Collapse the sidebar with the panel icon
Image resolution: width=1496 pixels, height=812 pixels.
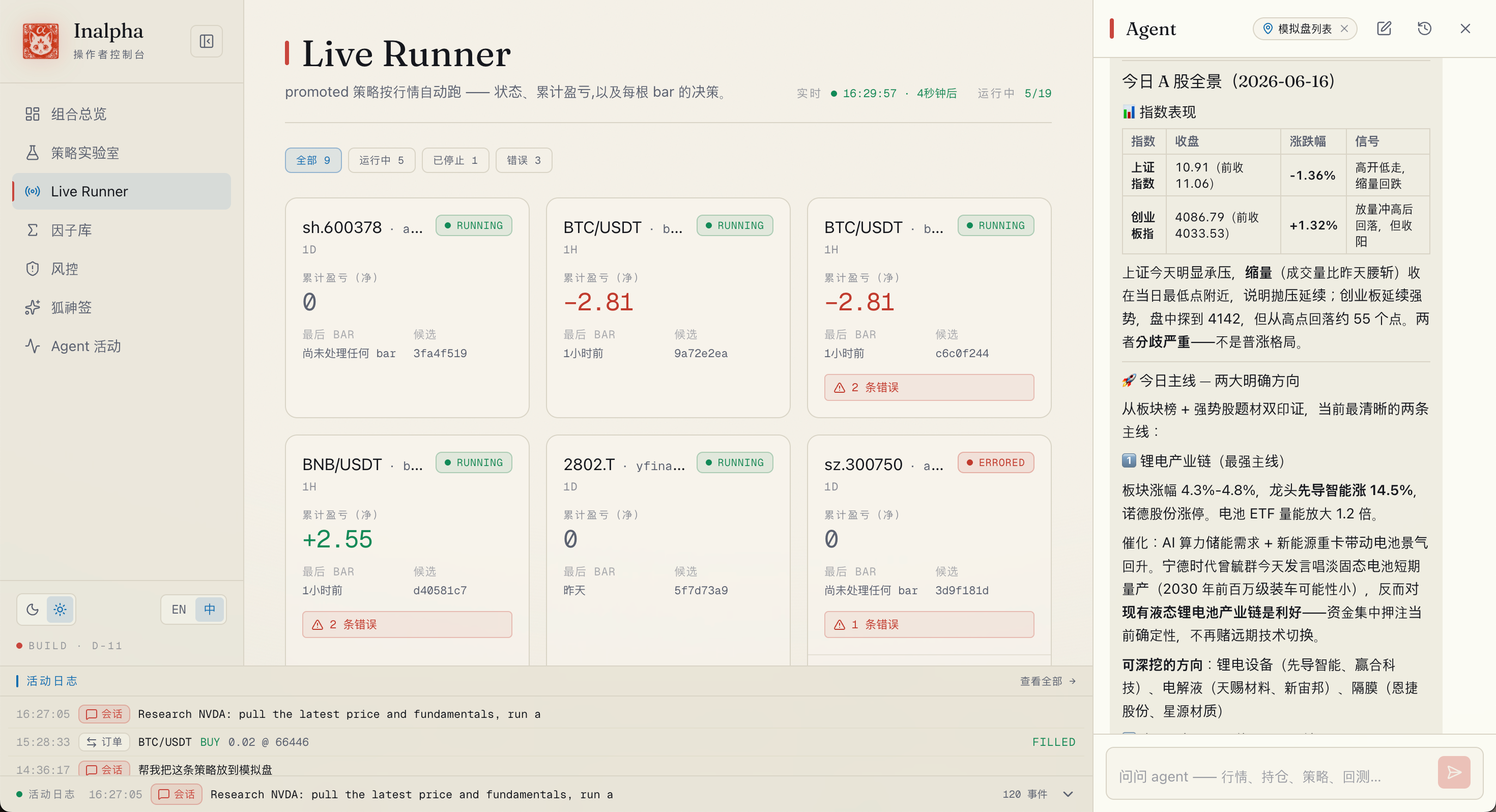(x=206, y=41)
